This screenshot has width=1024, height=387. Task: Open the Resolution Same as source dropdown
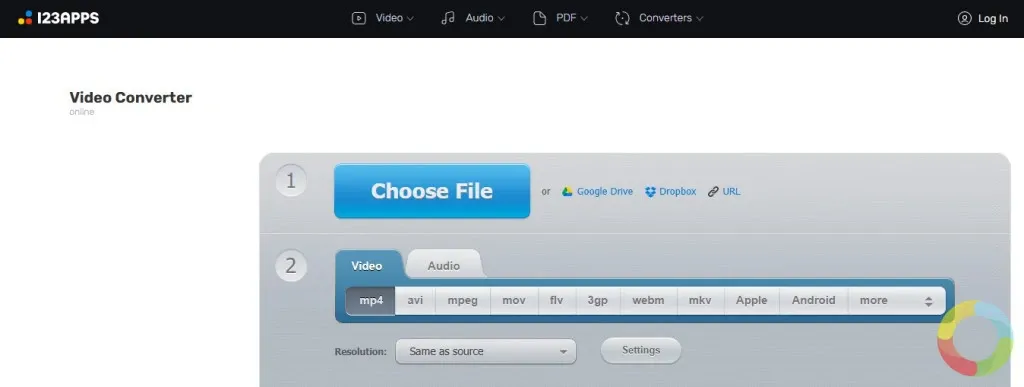[x=486, y=351]
